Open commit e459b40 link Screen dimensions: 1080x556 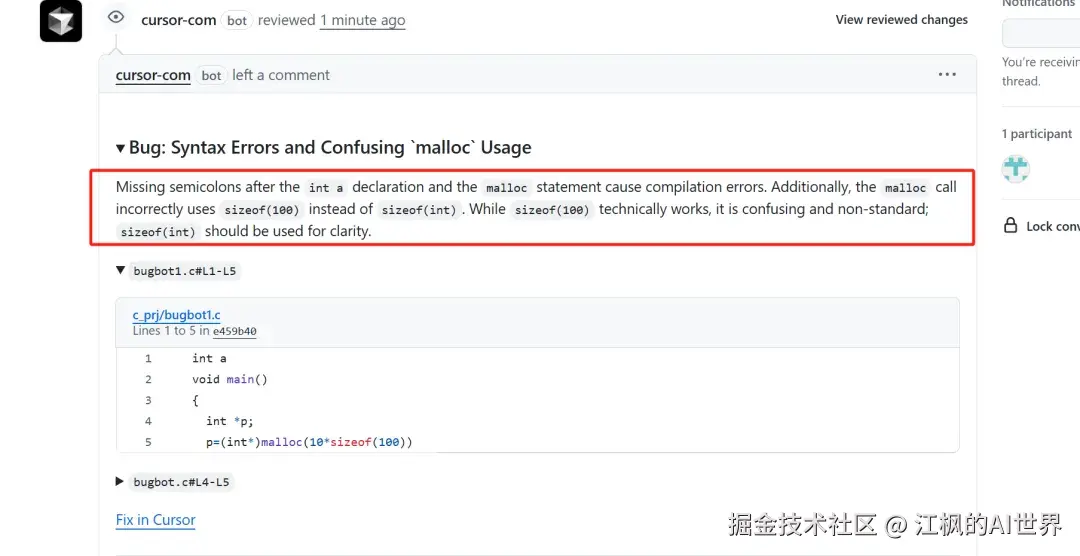pyautogui.click(x=234, y=331)
